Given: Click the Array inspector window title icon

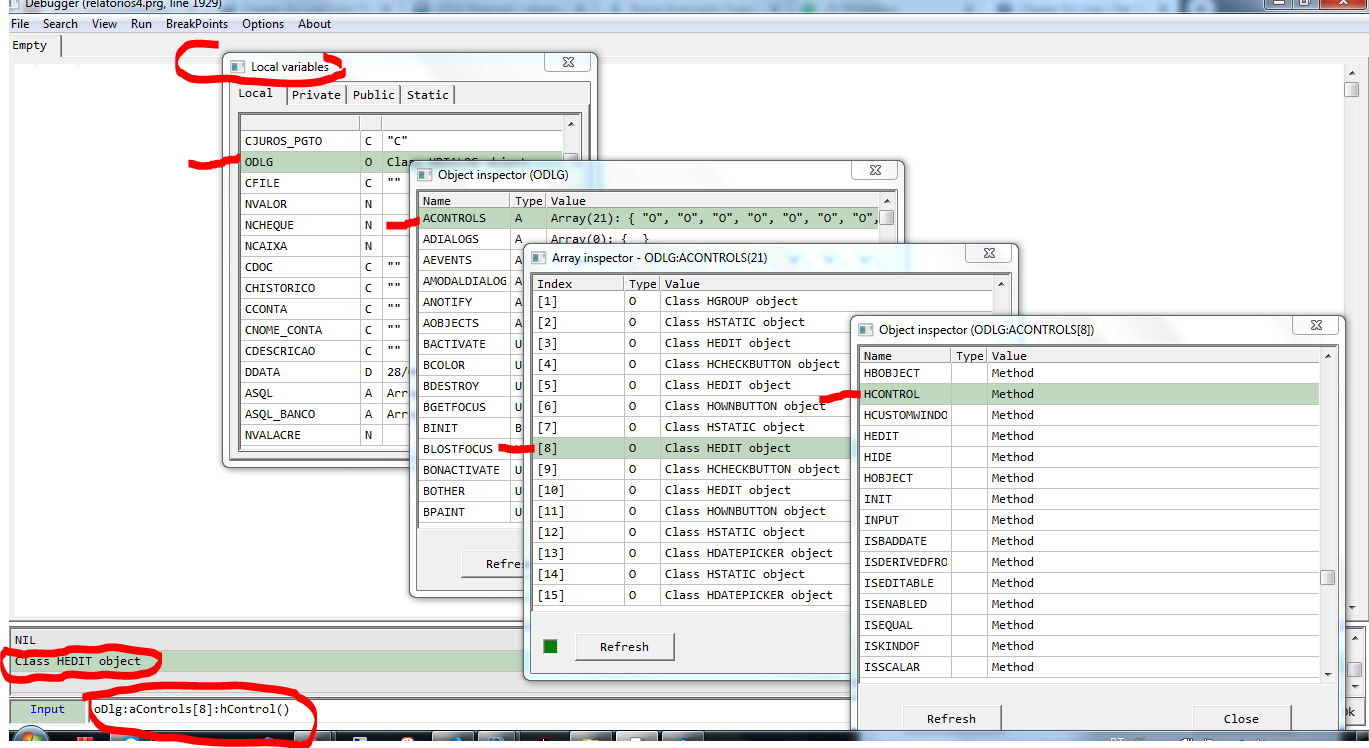Looking at the screenshot, I should 538,258.
